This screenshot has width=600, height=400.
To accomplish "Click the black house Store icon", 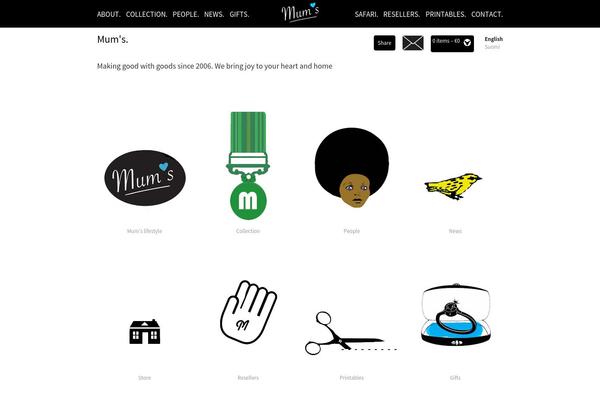I will tap(145, 331).
